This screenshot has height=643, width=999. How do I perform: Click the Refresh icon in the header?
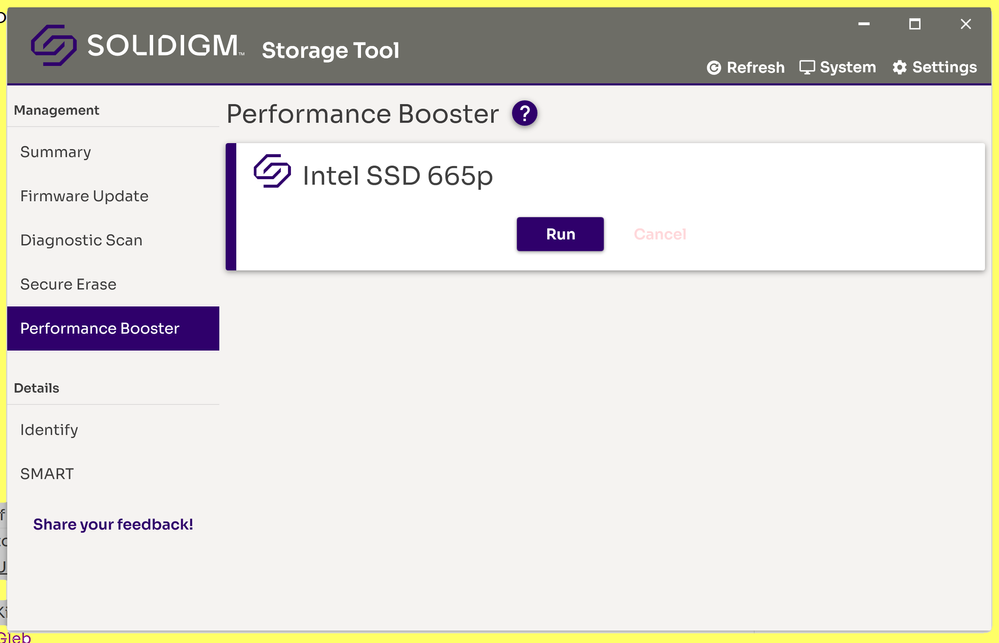tap(714, 68)
